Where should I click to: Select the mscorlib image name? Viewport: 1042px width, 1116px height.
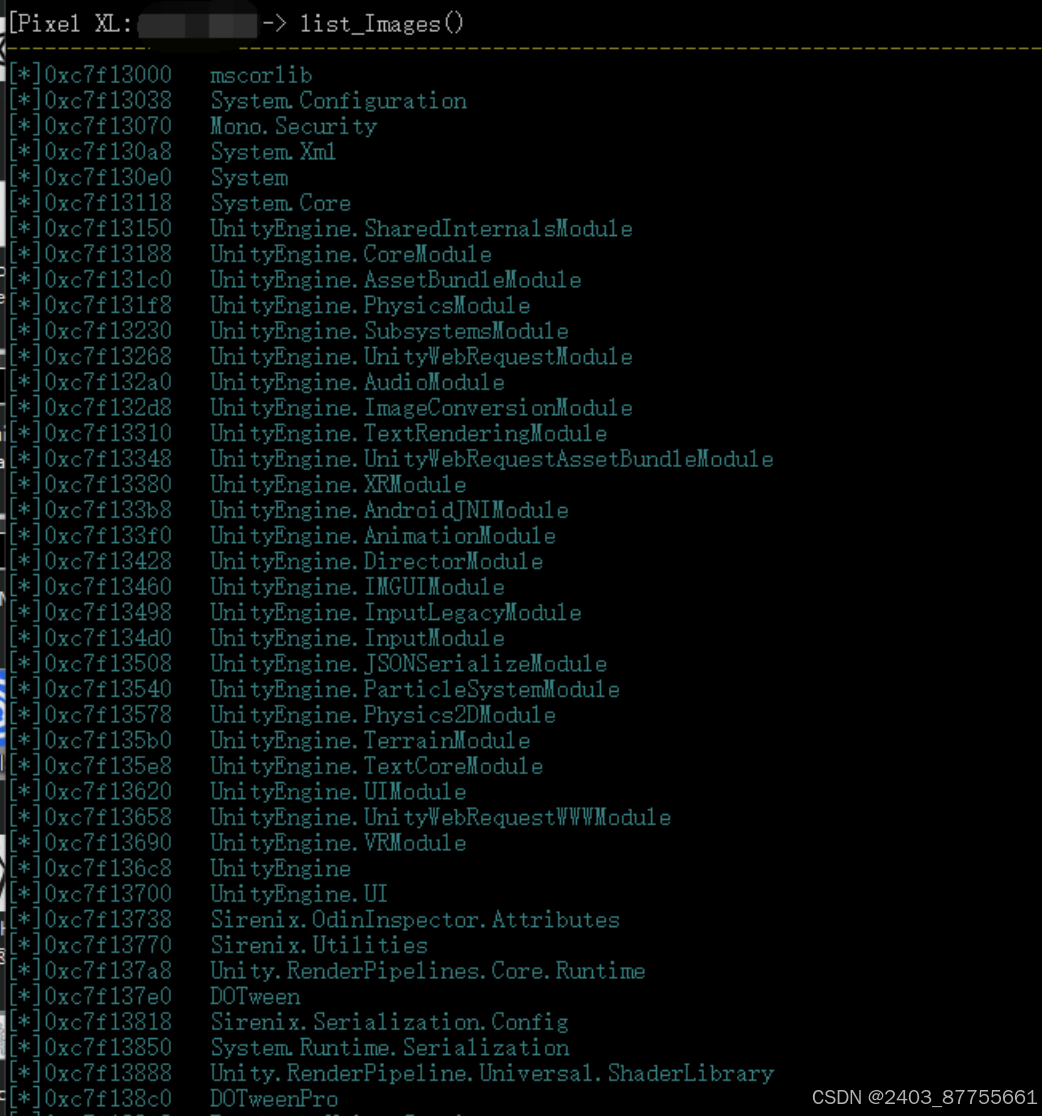pyautogui.click(x=261, y=75)
